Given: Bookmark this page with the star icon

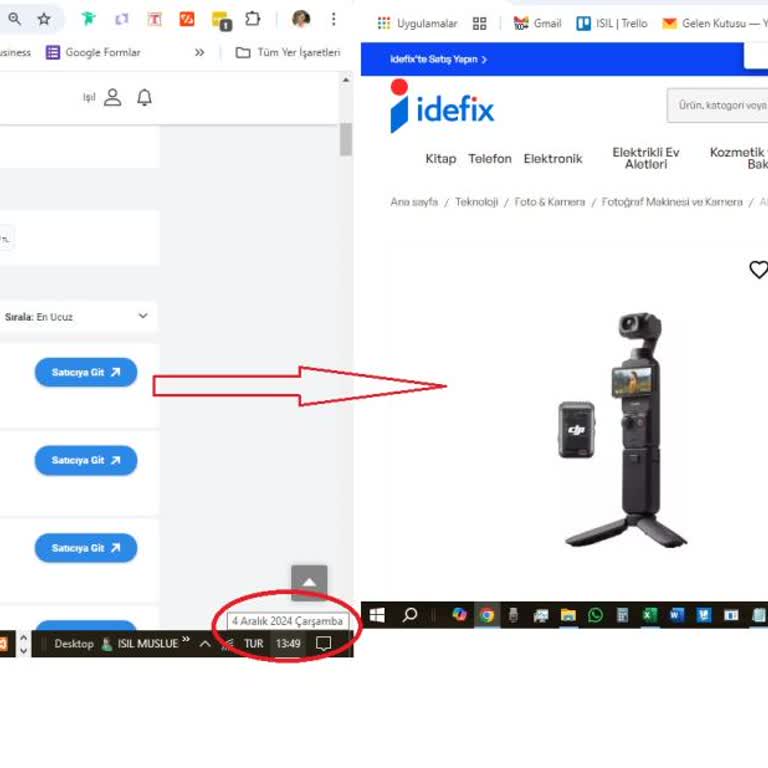Looking at the screenshot, I should [x=44, y=19].
